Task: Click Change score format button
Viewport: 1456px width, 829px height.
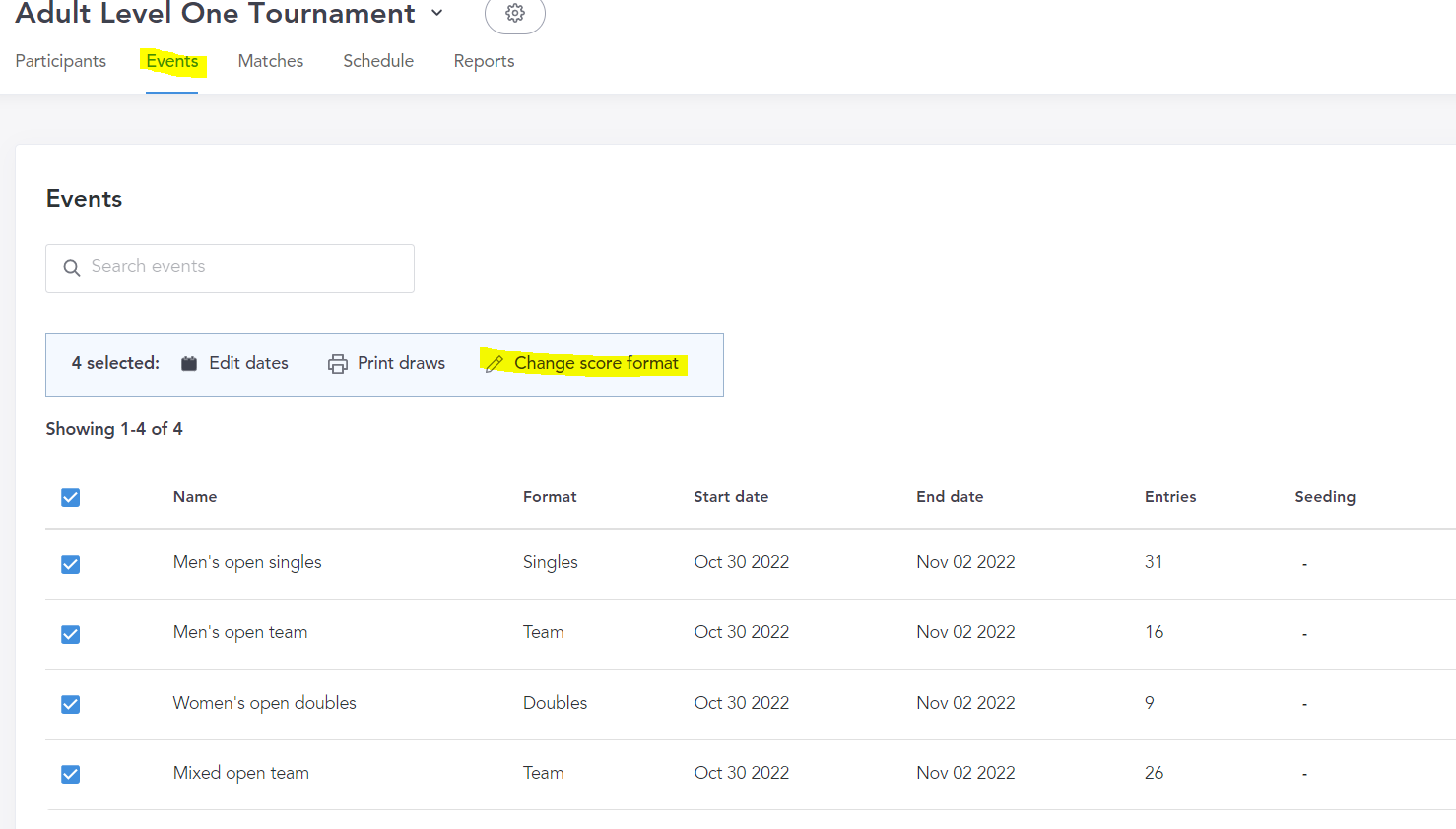Action: (x=596, y=364)
